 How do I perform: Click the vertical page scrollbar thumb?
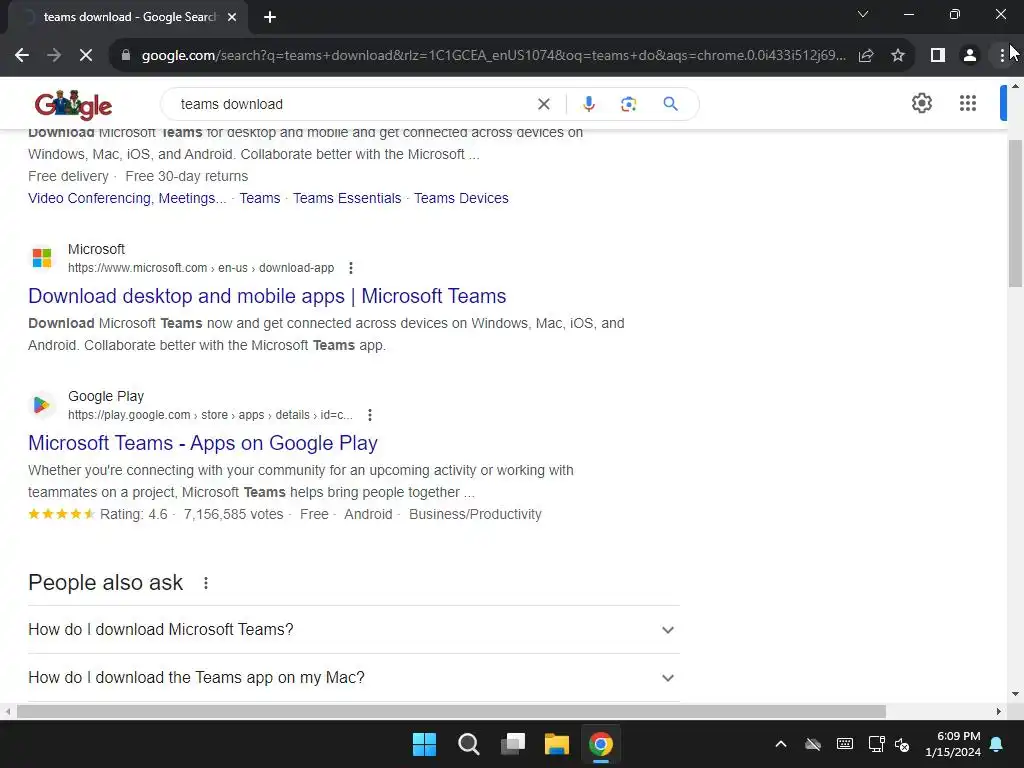tap(1016, 213)
